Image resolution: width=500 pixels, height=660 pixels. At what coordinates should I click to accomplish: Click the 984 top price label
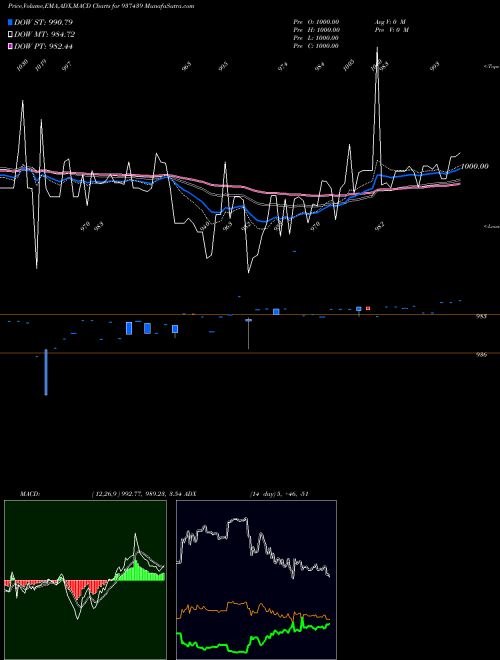point(320,66)
